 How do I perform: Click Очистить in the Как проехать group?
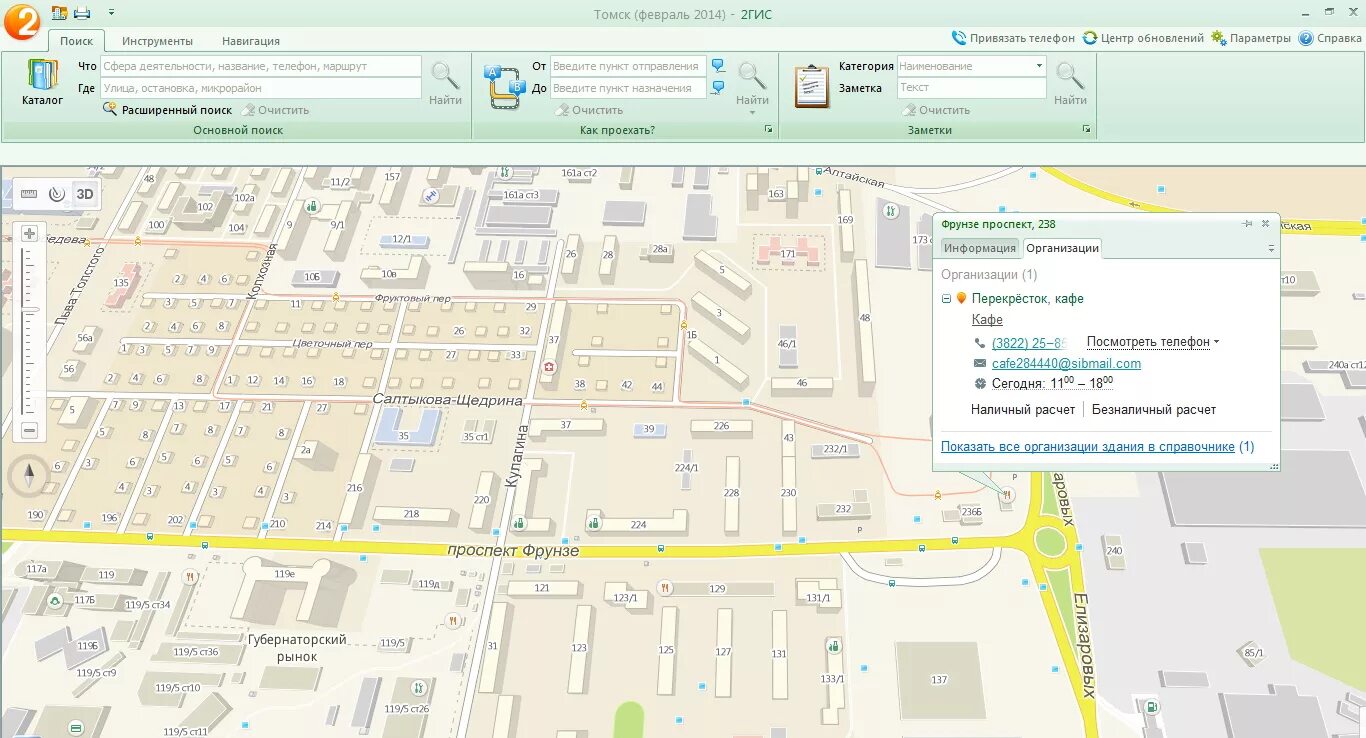[590, 110]
